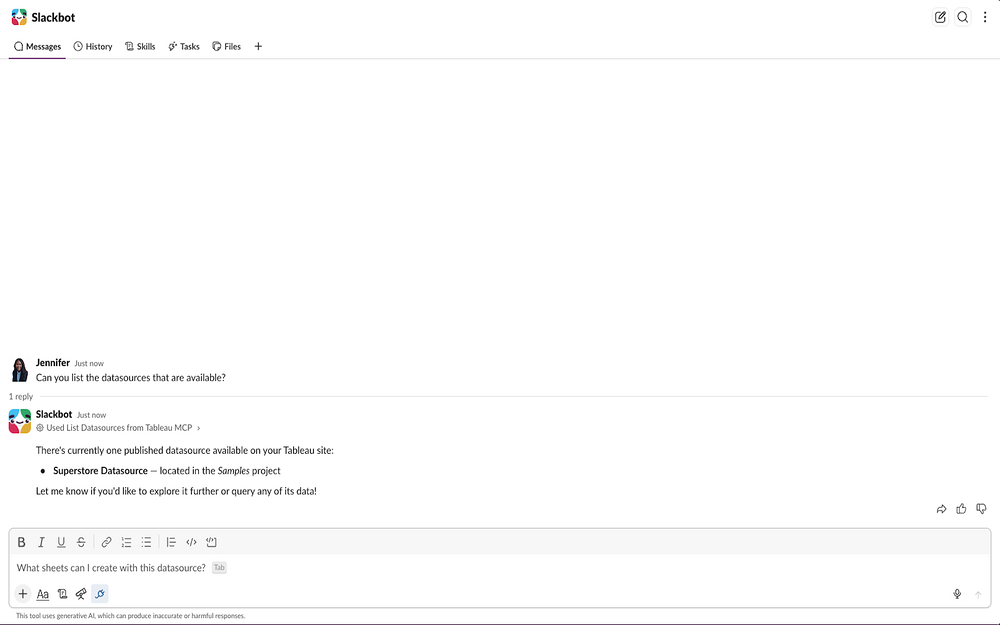This screenshot has width=1000, height=625.
Task: Click the Slackbot sender name
Action: (54, 415)
